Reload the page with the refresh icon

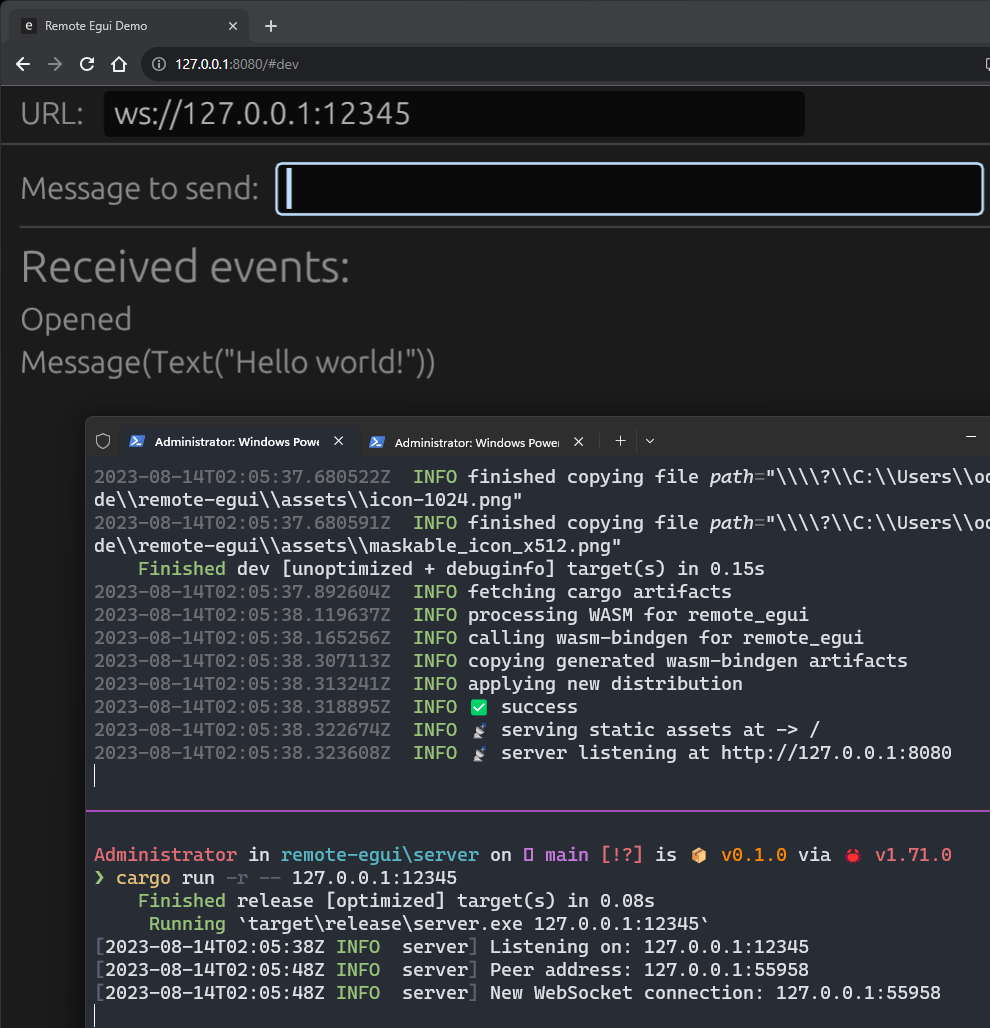[x=86, y=64]
